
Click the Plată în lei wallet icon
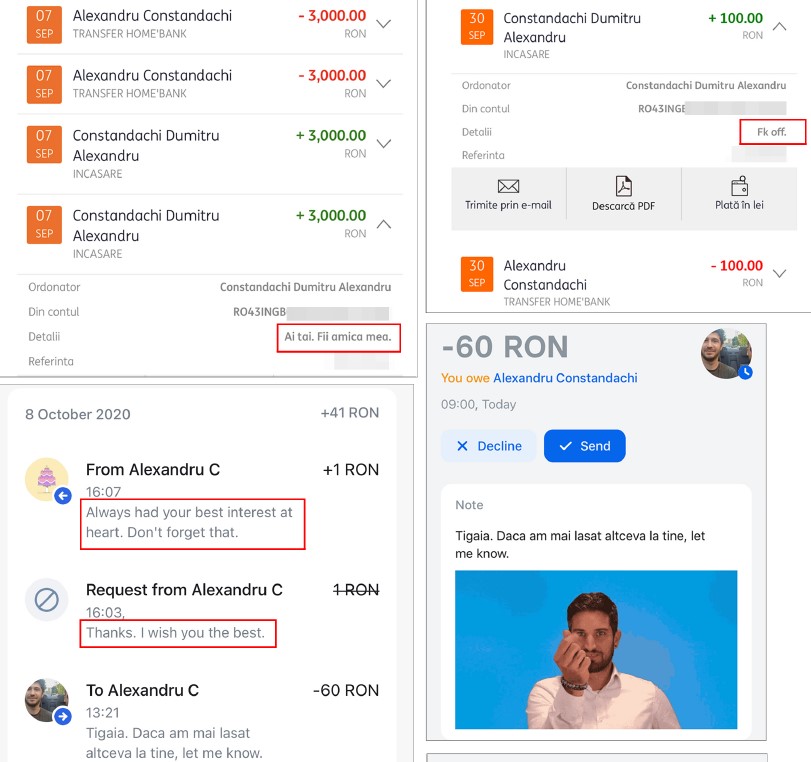point(739,186)
